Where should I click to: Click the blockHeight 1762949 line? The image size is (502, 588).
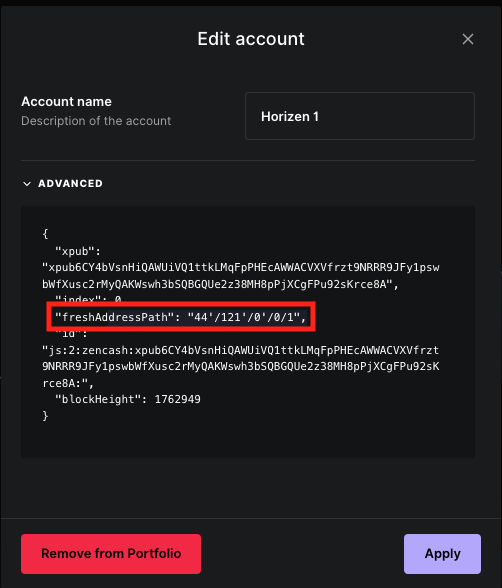point(127,399)
